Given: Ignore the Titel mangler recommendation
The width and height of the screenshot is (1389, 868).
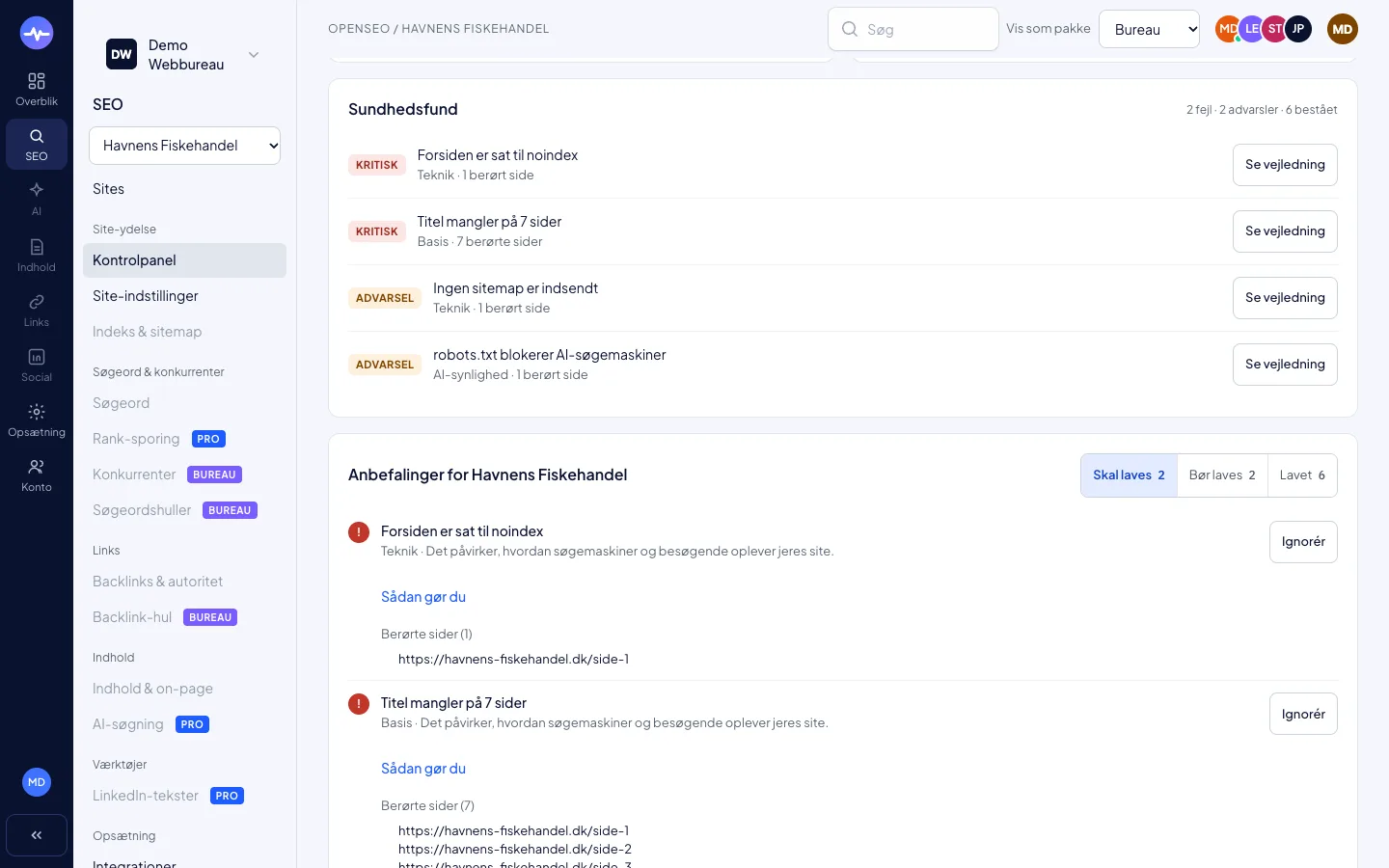Looking at the screenshot, I should 1303,714.
